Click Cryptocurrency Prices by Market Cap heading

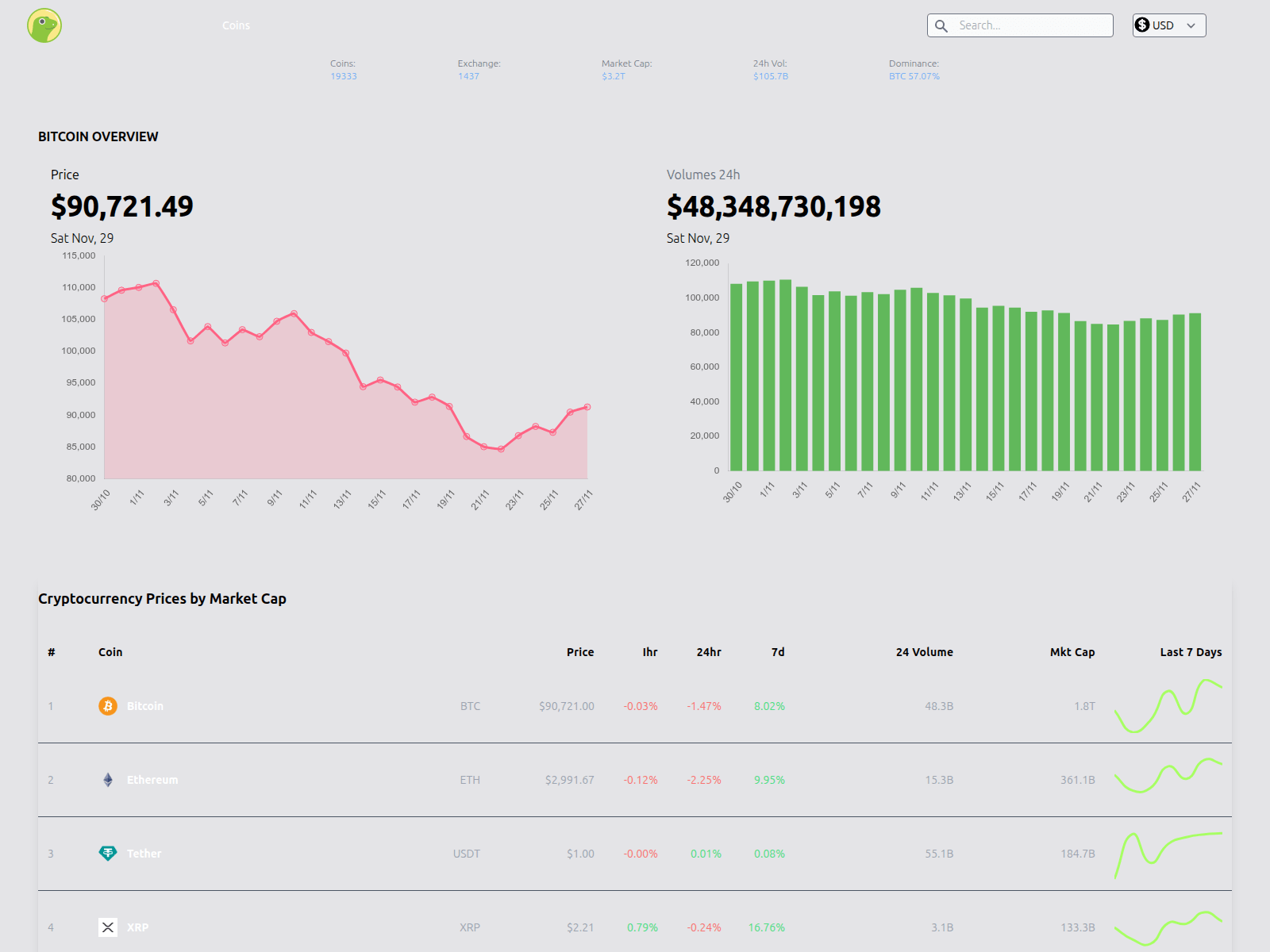point(162,599)
